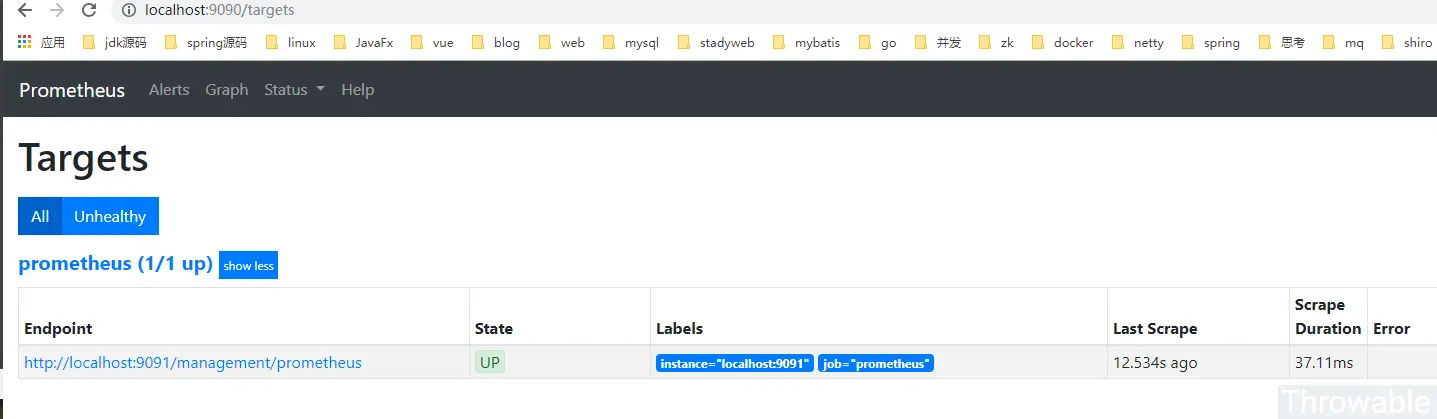1437x419 pixels.
Task: Expand the Status dropdown menu
Action: click(294, 90)
